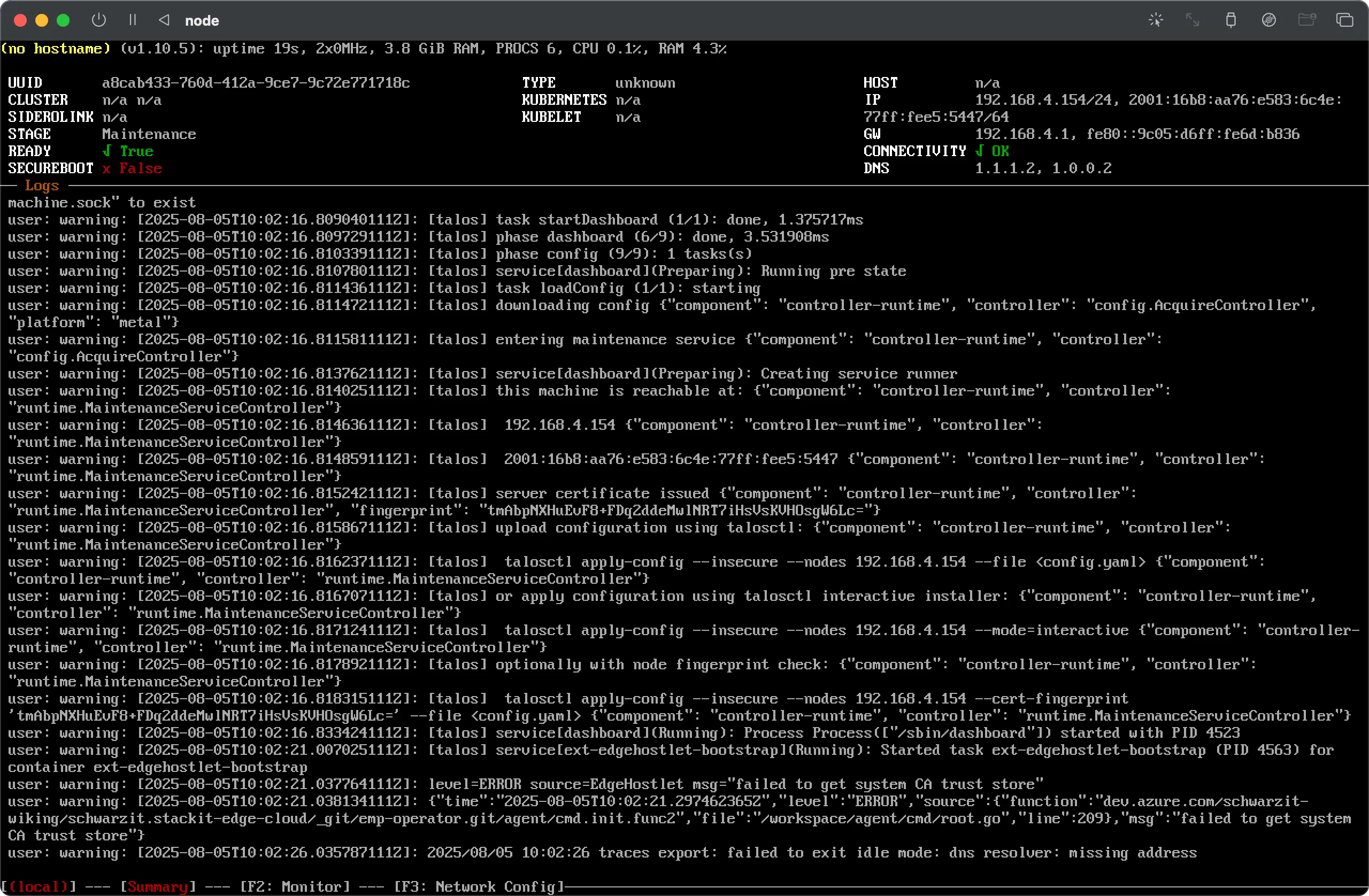Image resolution: width=1369 pixels, height=896 pixels.
Task: Power off the virtual machine
Action: 98,20
